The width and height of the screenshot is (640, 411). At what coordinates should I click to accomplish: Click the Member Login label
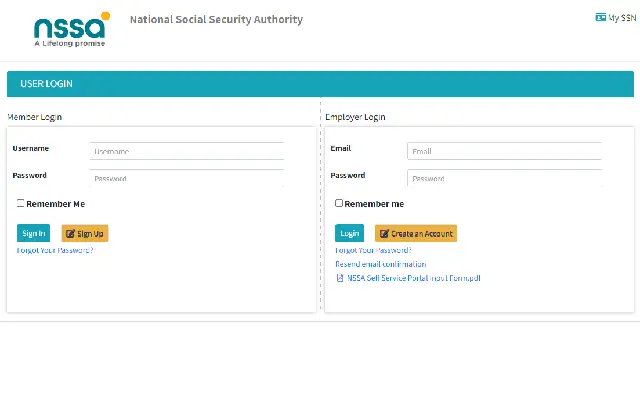point(35,117)
